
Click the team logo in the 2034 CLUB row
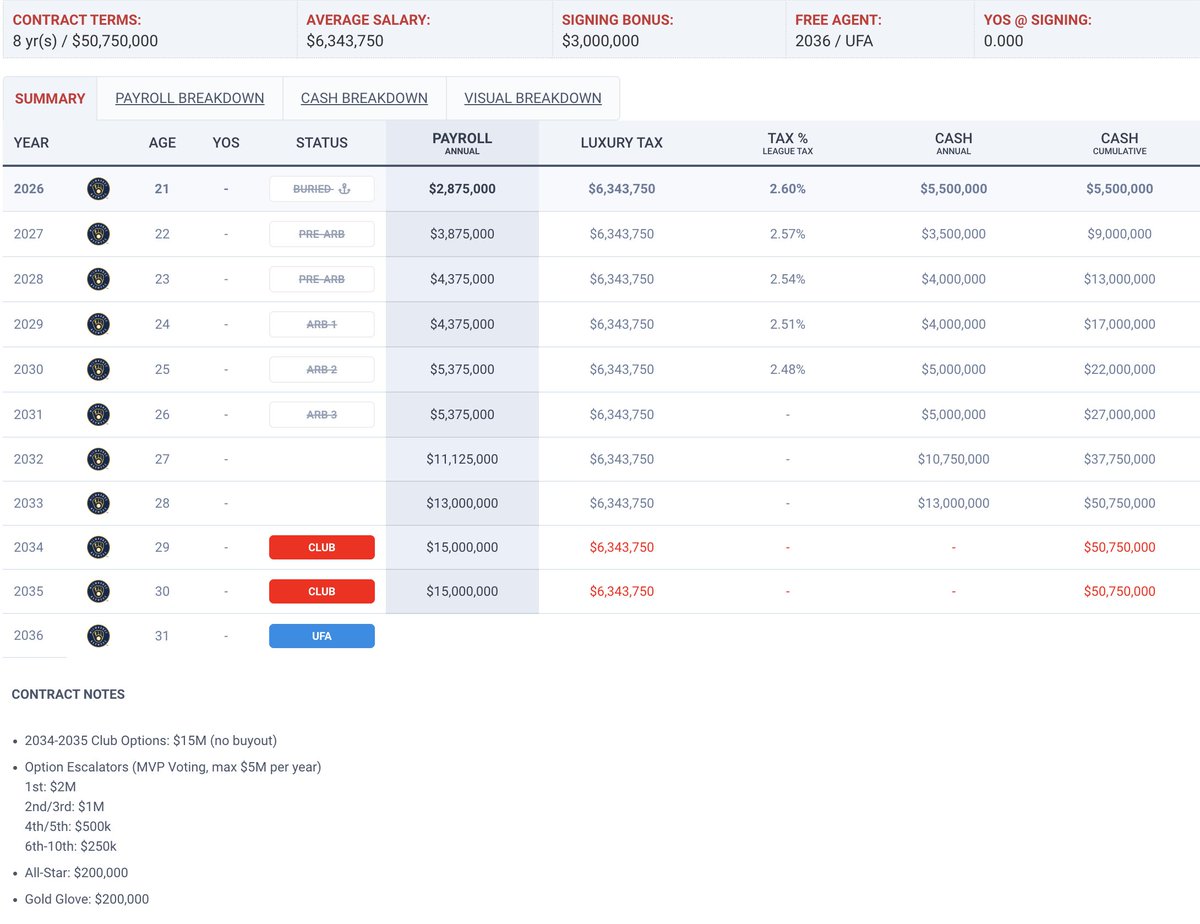pyautogui.click(x=98, y=547)
